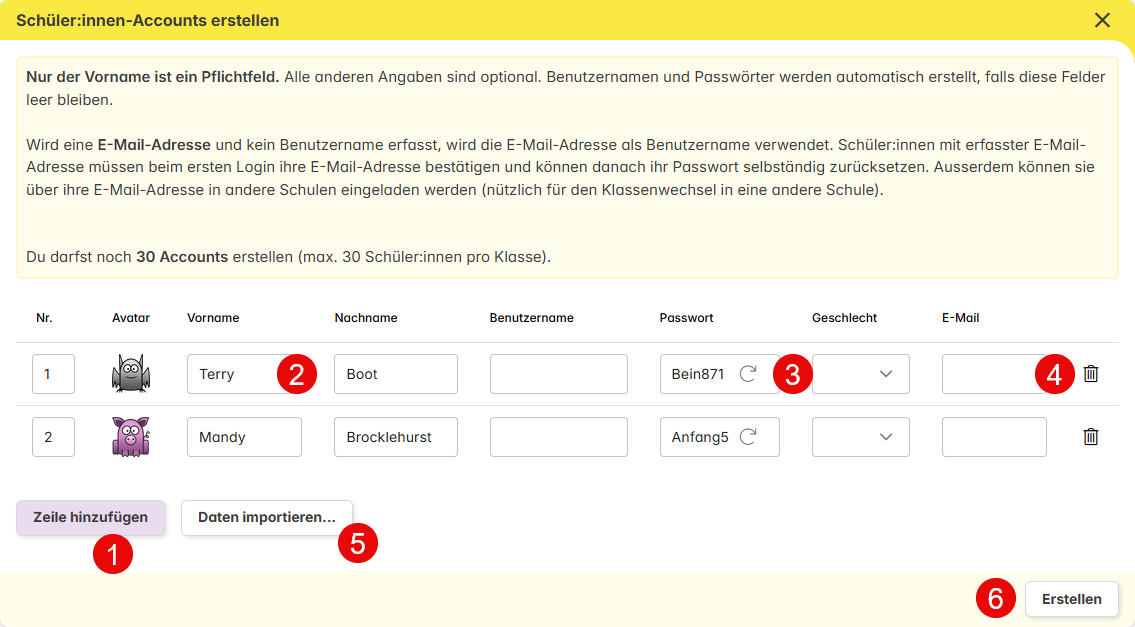
Task: Click the Avatar column header
Action: point(131,318)
